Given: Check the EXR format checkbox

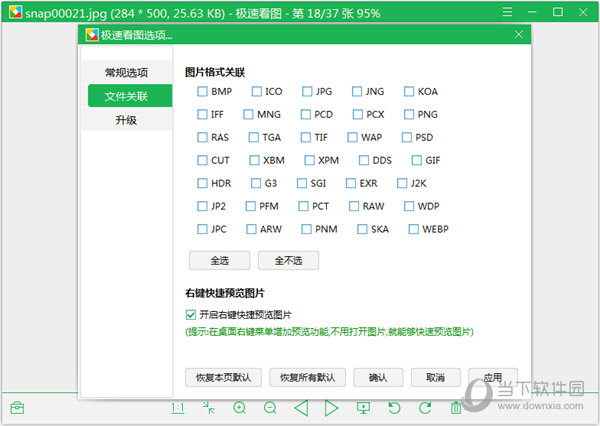Looking at the screenshot, I should click(x=351, y=183).
